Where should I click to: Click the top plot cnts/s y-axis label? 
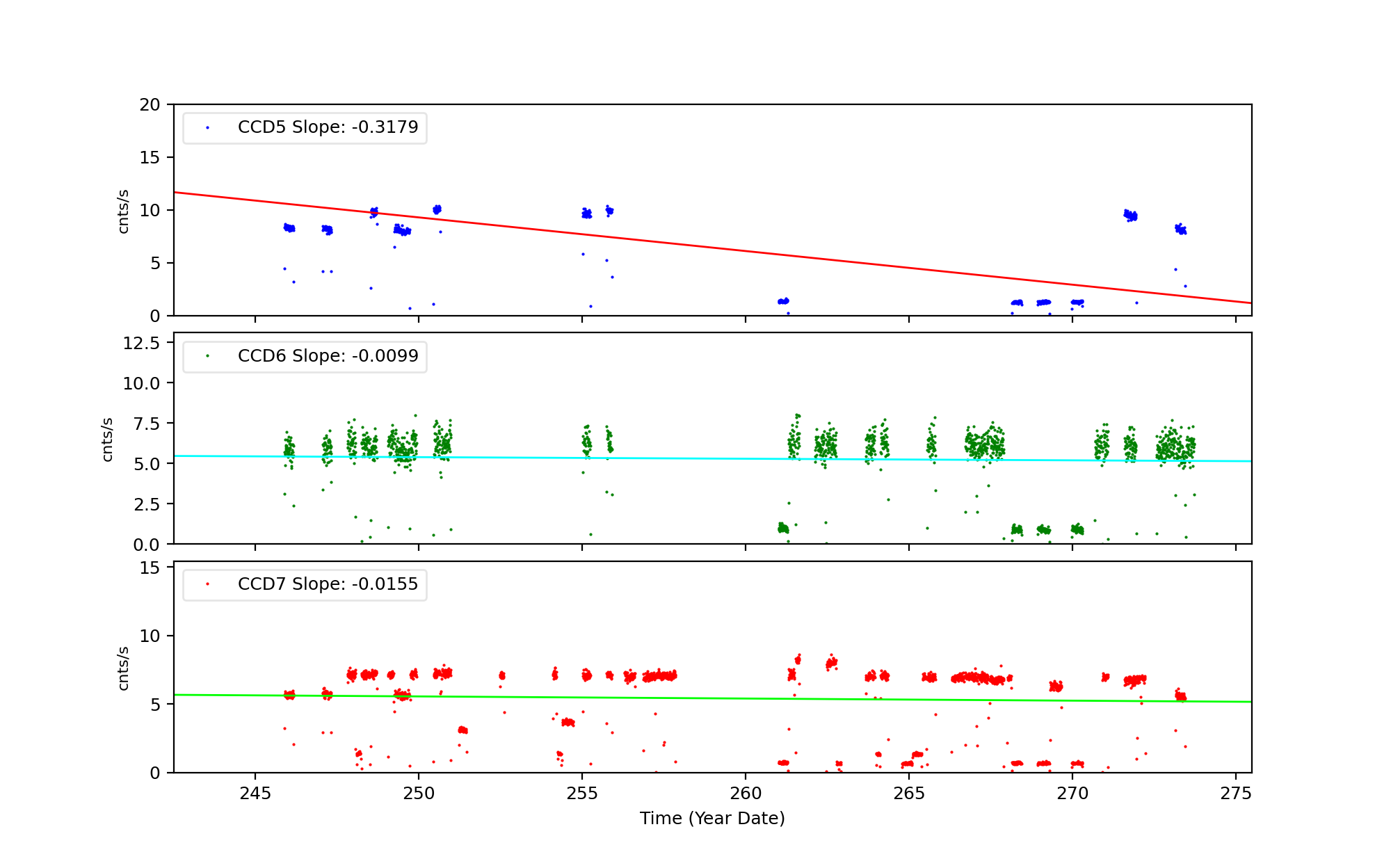[x=123, y=211]
